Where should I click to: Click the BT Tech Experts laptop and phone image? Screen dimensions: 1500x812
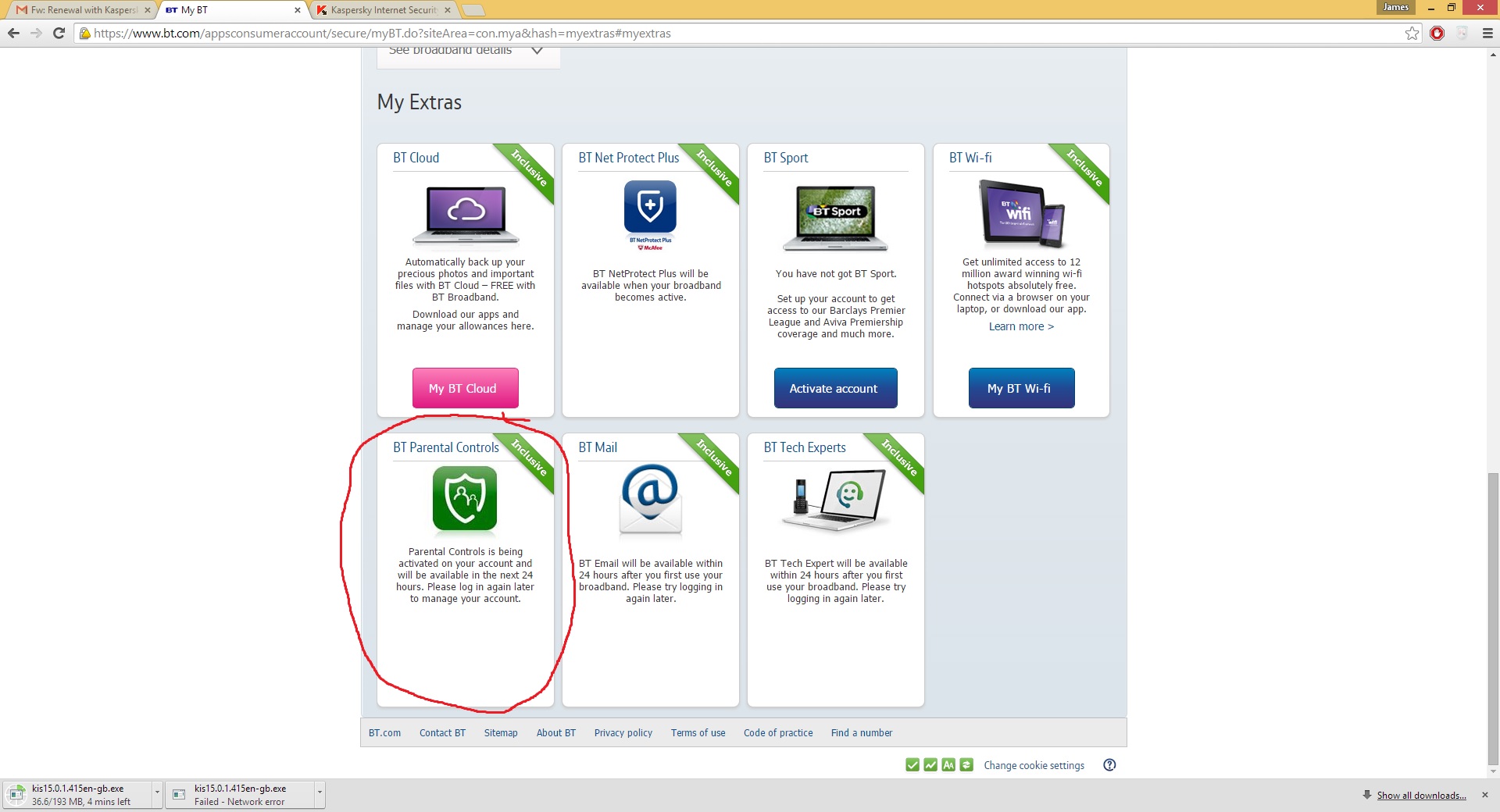click(x=835, y=500)
